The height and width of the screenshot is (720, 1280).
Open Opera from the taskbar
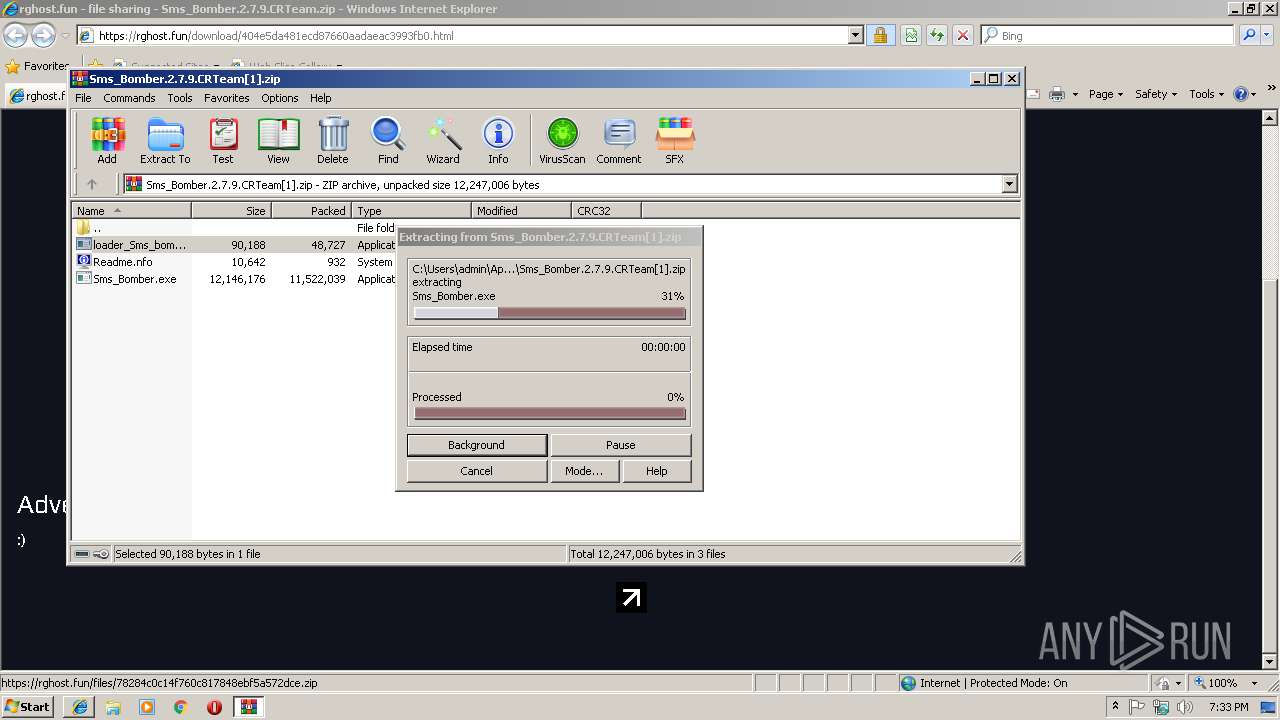tap(214, 707)
